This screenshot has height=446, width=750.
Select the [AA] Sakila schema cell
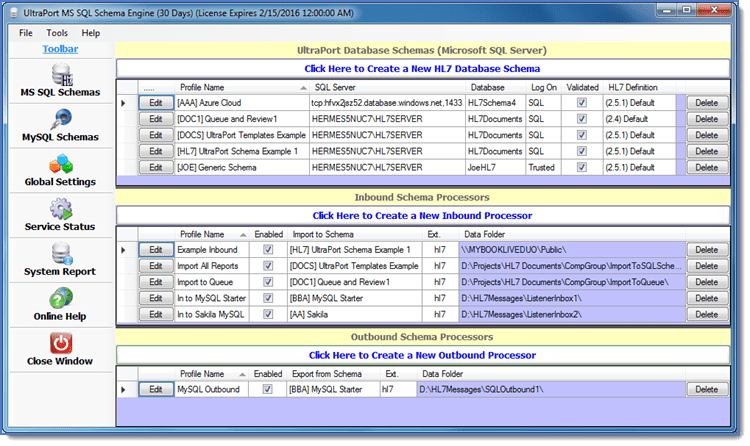click(355, 314)
